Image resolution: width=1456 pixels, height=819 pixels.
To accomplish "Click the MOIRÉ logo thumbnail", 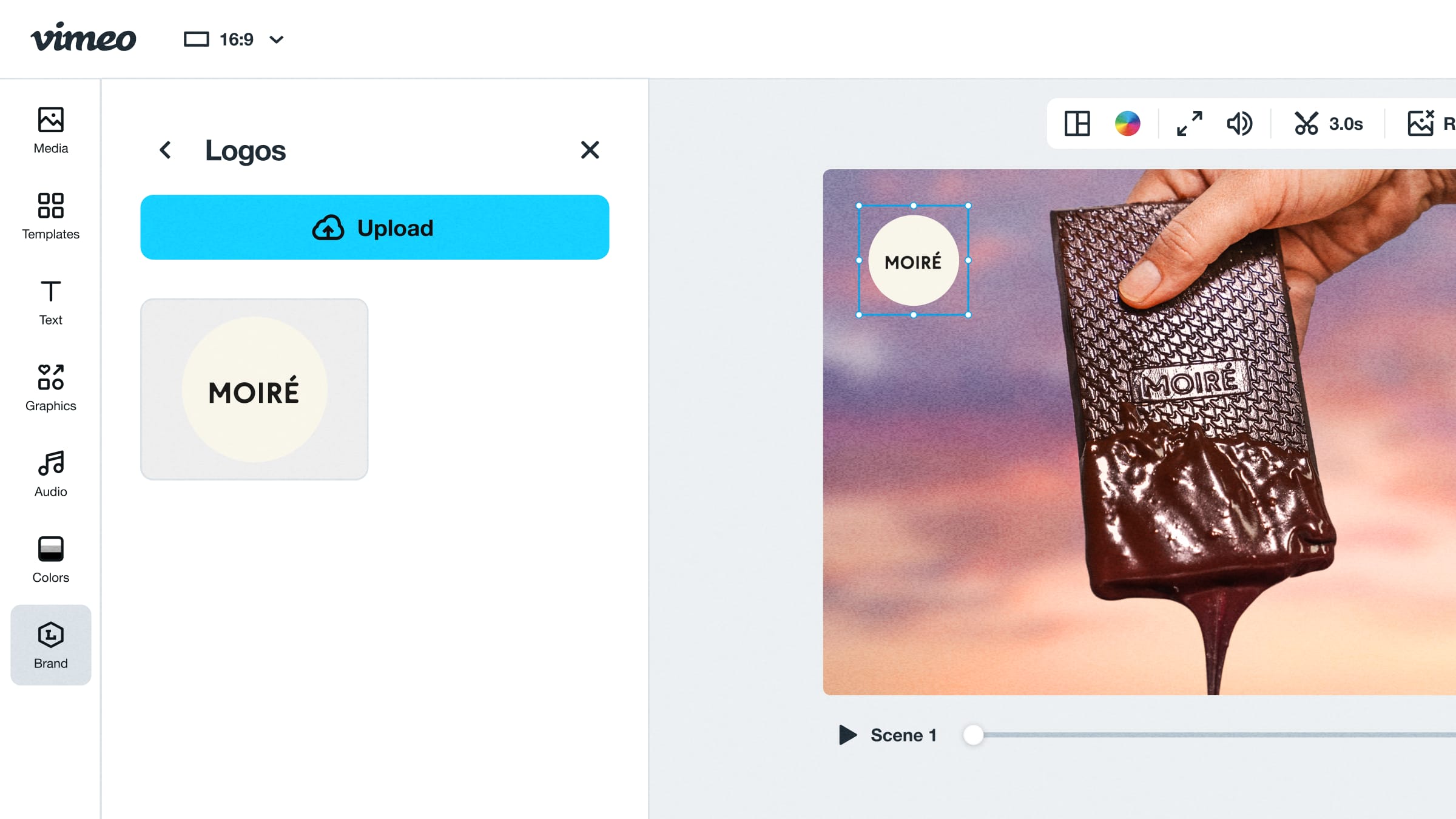I will (255, 389).
